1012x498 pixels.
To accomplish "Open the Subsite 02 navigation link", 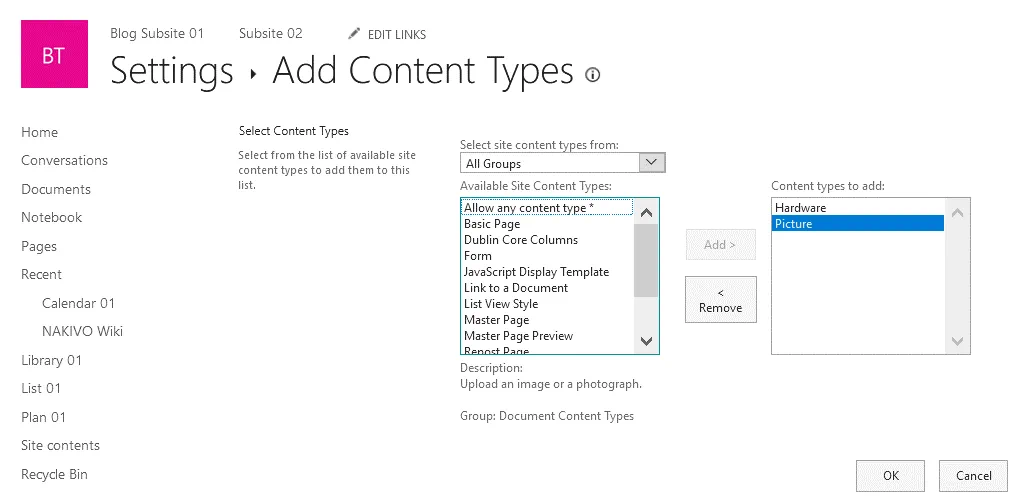I will pos(270,33).
